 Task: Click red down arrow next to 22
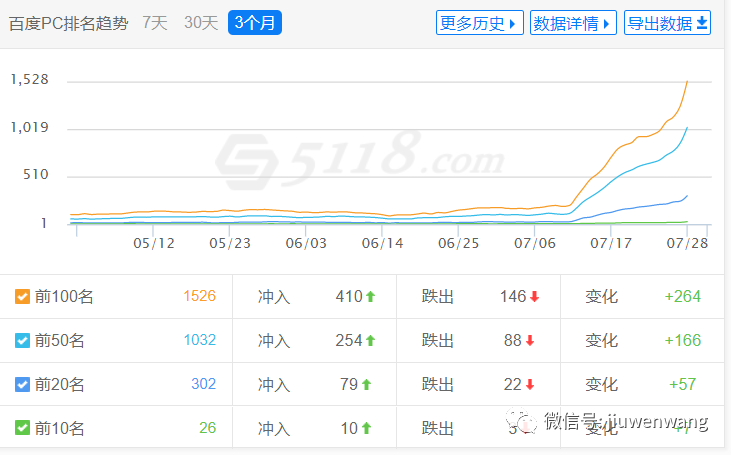(x=530, y=384)
